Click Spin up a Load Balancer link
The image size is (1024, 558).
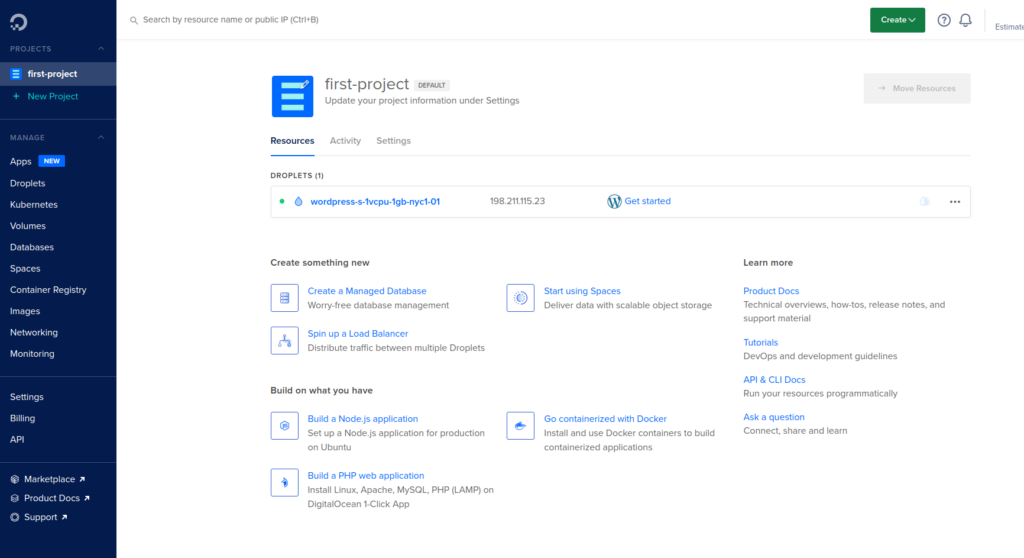point(358,334)
